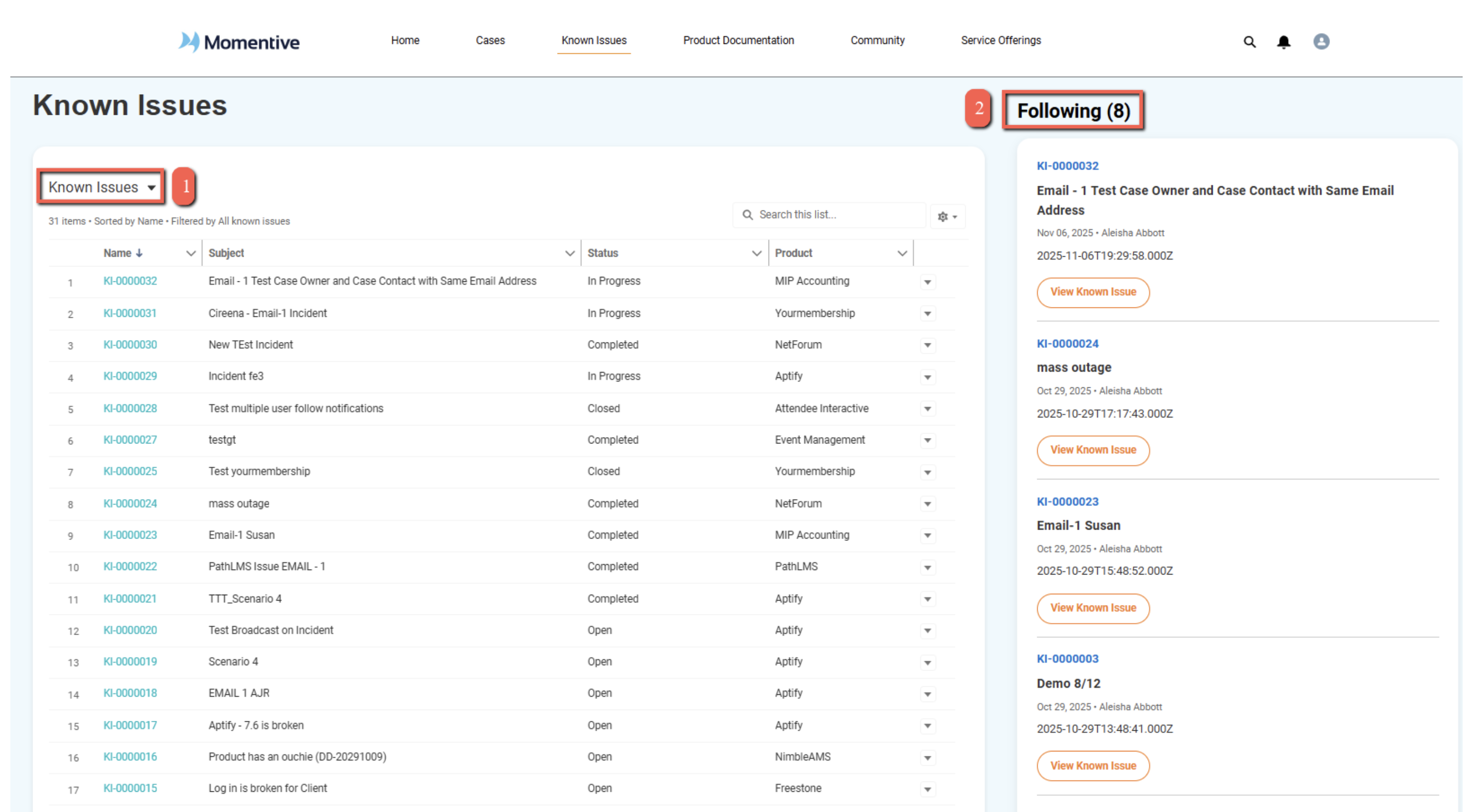Viewport: 1473px width, 812px height.
Task: Open Service Offerings tab
Action: click(x=1001, y=40)
